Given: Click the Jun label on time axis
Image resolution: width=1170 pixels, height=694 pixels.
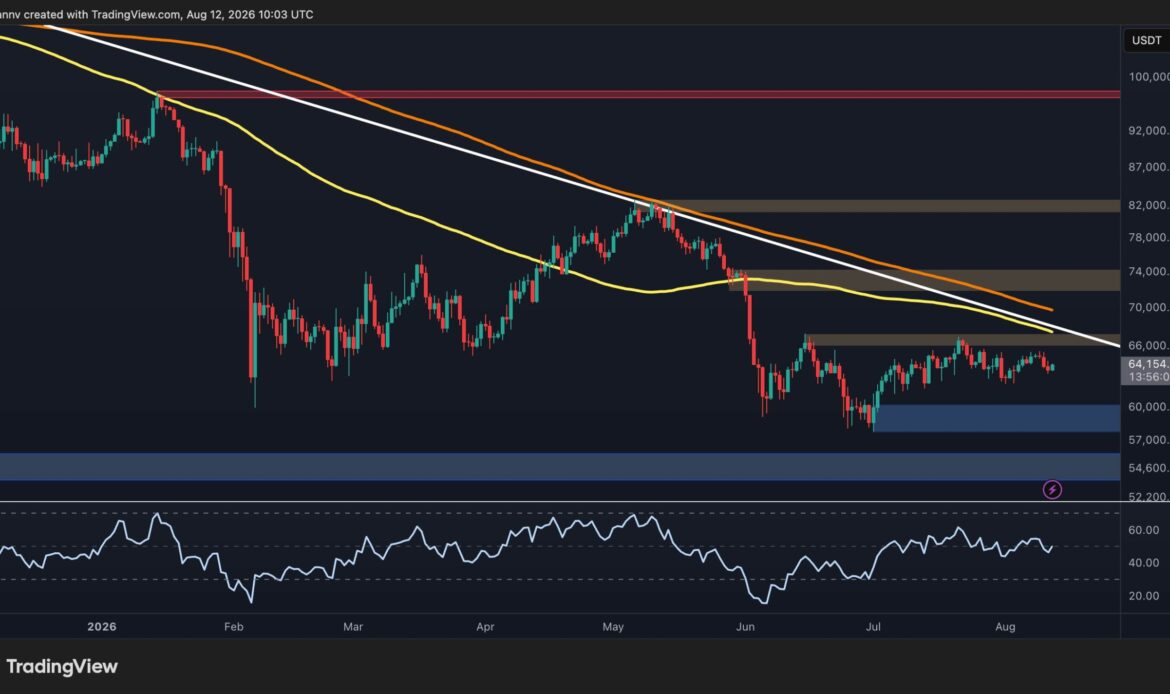Looking at the screenshot, I should pos(745,627).
